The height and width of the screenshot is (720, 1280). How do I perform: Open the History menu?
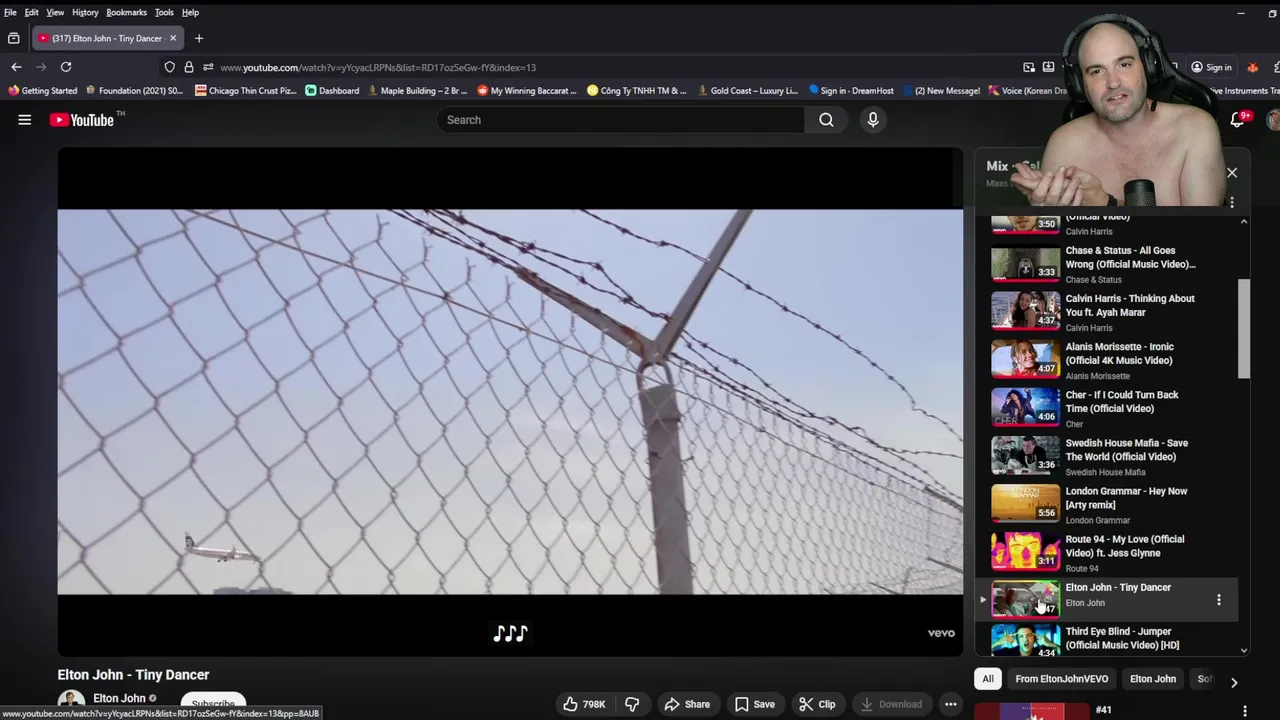[x=85, y=12]
